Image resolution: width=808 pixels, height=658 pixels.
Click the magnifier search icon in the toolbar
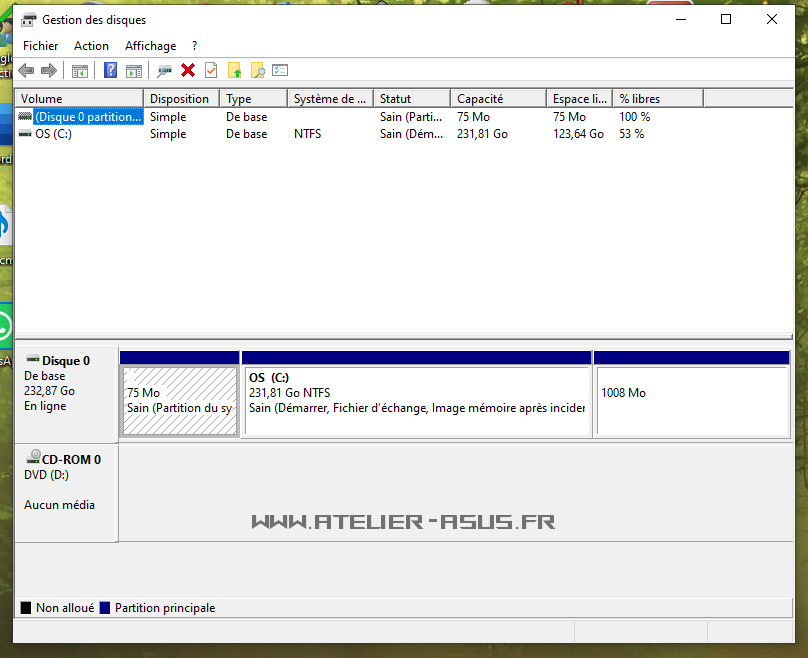coord(258,70)
